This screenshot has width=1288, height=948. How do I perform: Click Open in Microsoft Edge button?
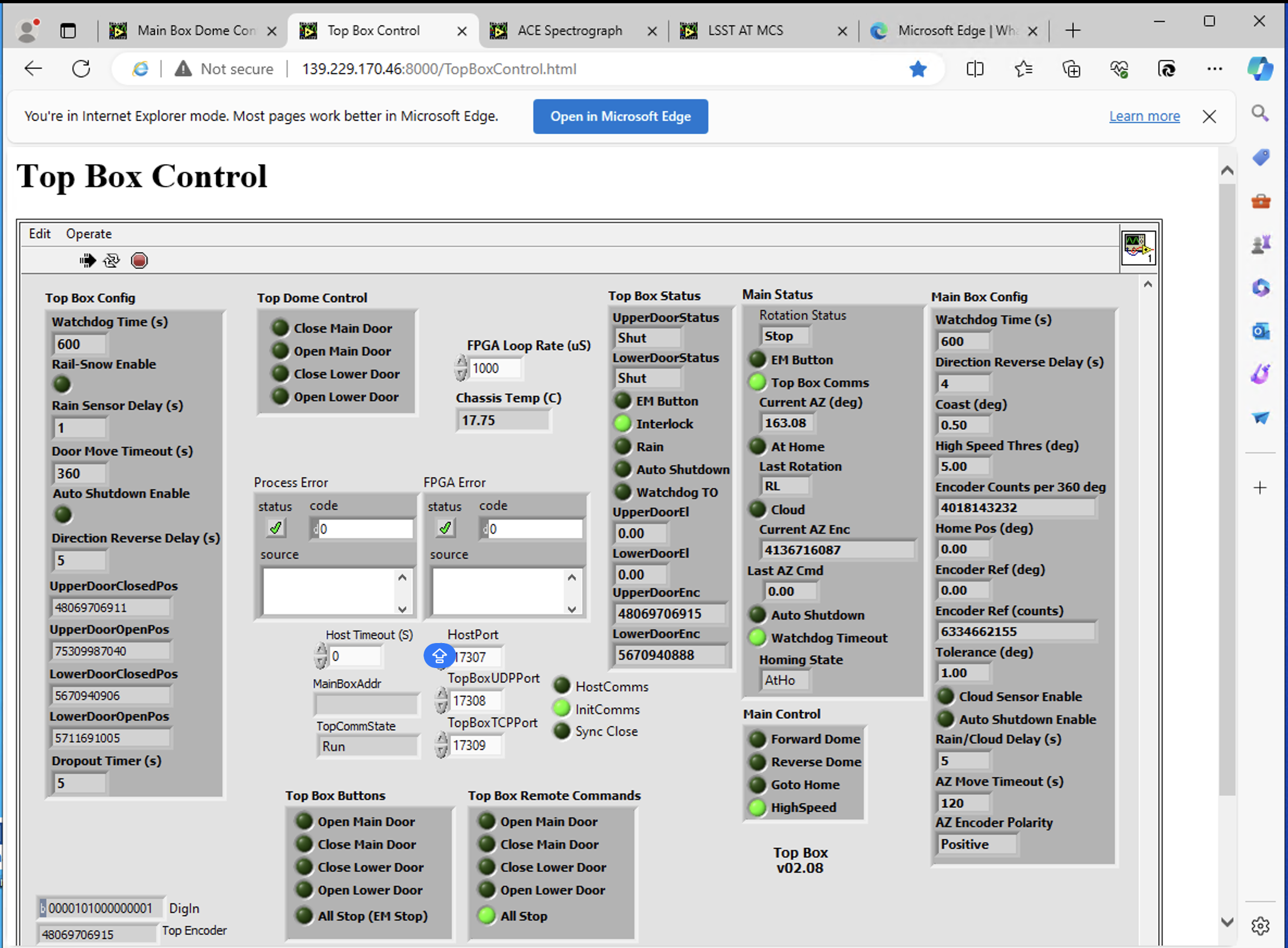coord(619,116)
